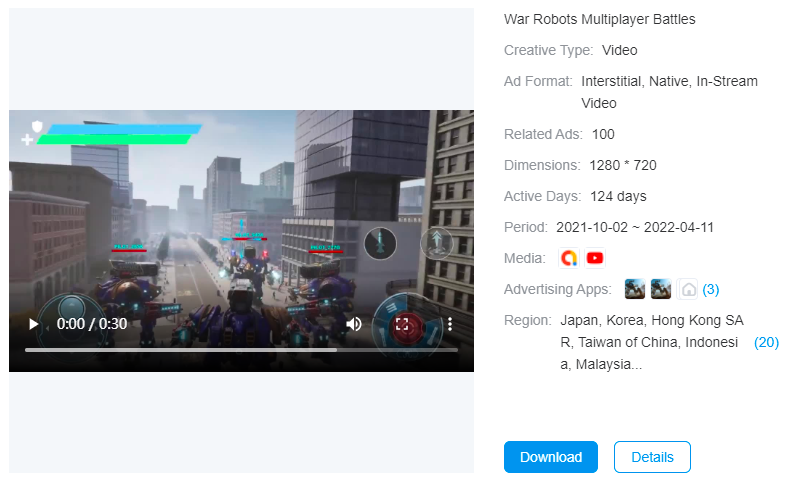Click the rocket ability icon in the video
The width and height of the screenshot is (785, 486).
[x=380, y=243]
